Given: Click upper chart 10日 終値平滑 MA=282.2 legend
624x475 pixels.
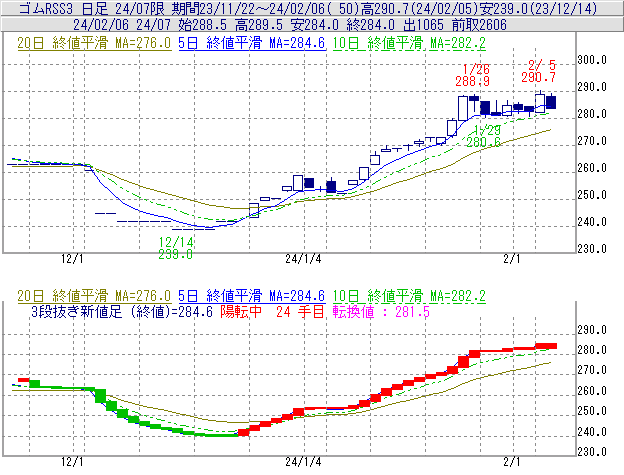Looking at the screenshot, I should [x=409, y=43].
